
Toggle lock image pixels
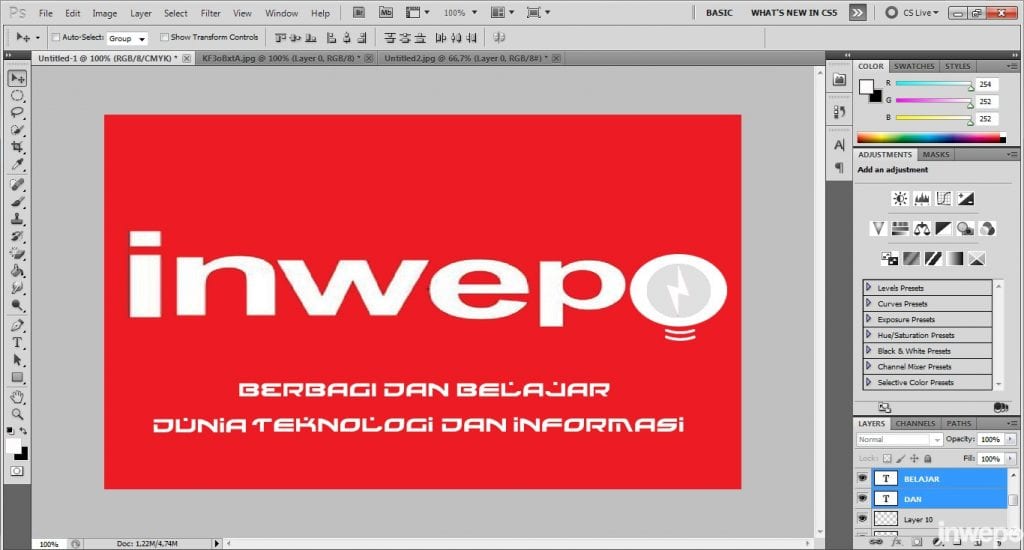[901, 459]
